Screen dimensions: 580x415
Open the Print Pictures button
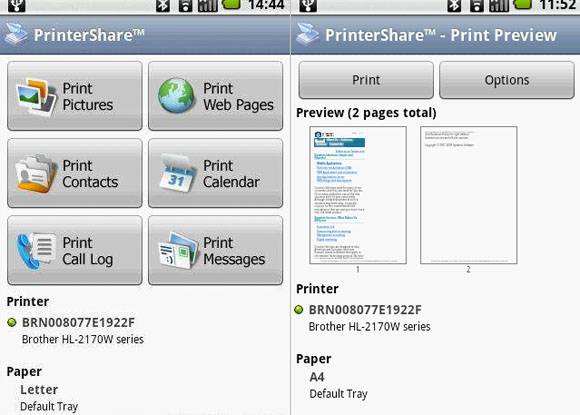[75, 96]
